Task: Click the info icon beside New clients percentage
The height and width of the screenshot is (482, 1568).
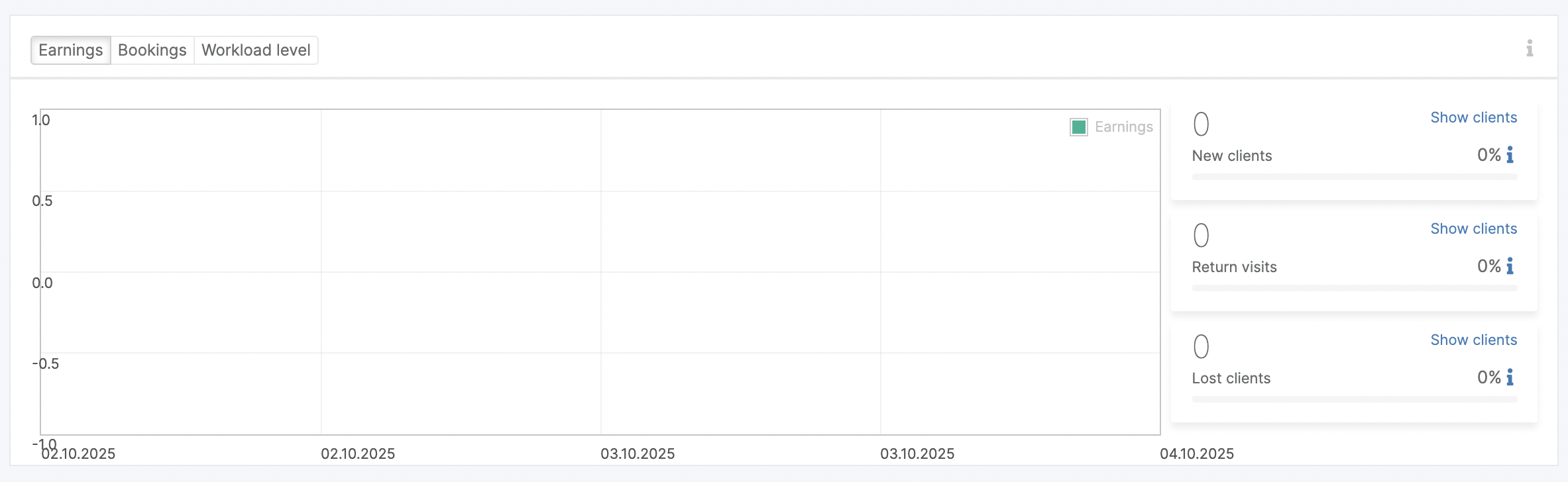Action: [1510, 155]
